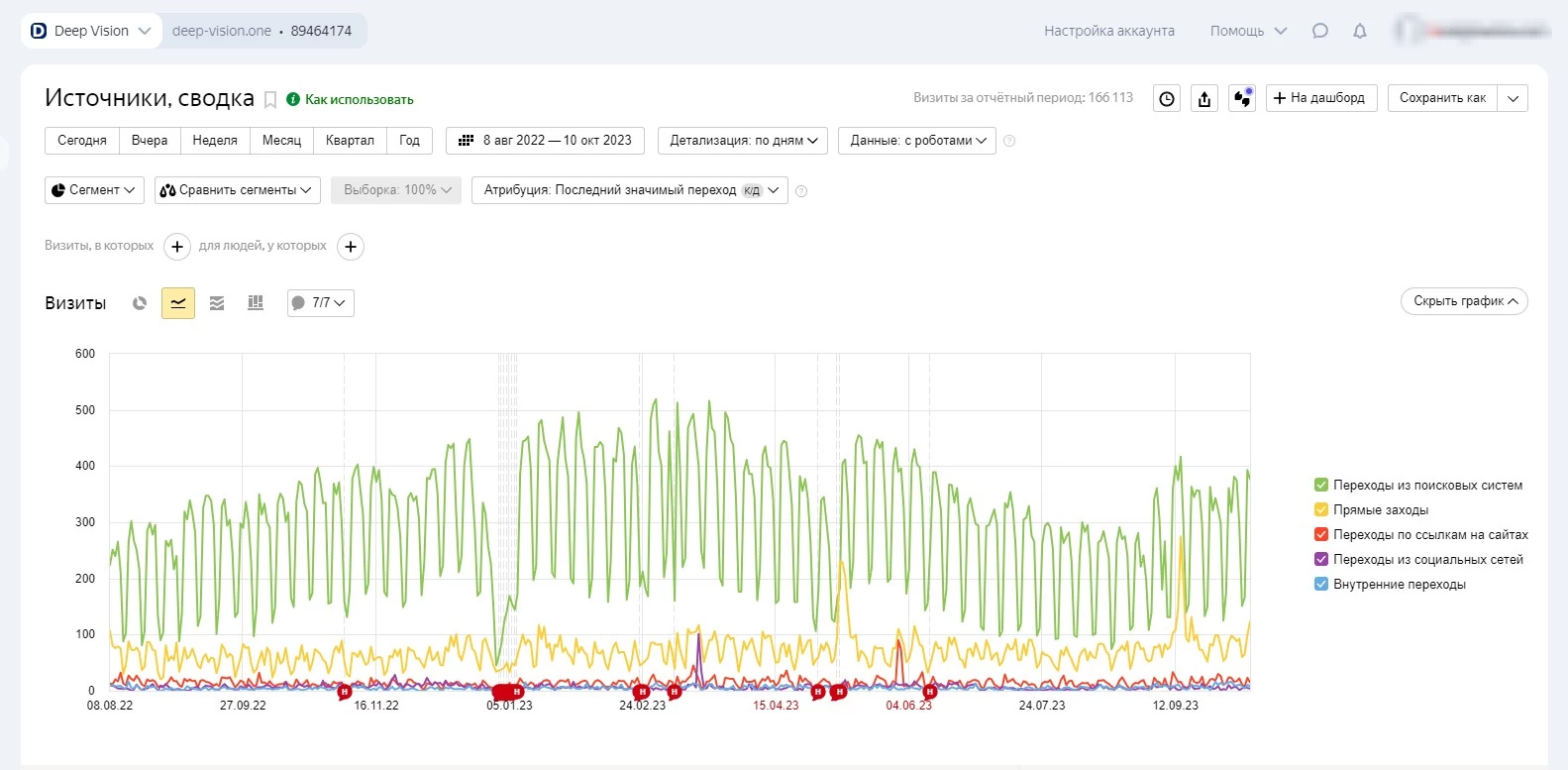Uncheck 'Переходы из поисковых систем' series
Viewport: 1568px width, 770px height.
point(1320,485)
